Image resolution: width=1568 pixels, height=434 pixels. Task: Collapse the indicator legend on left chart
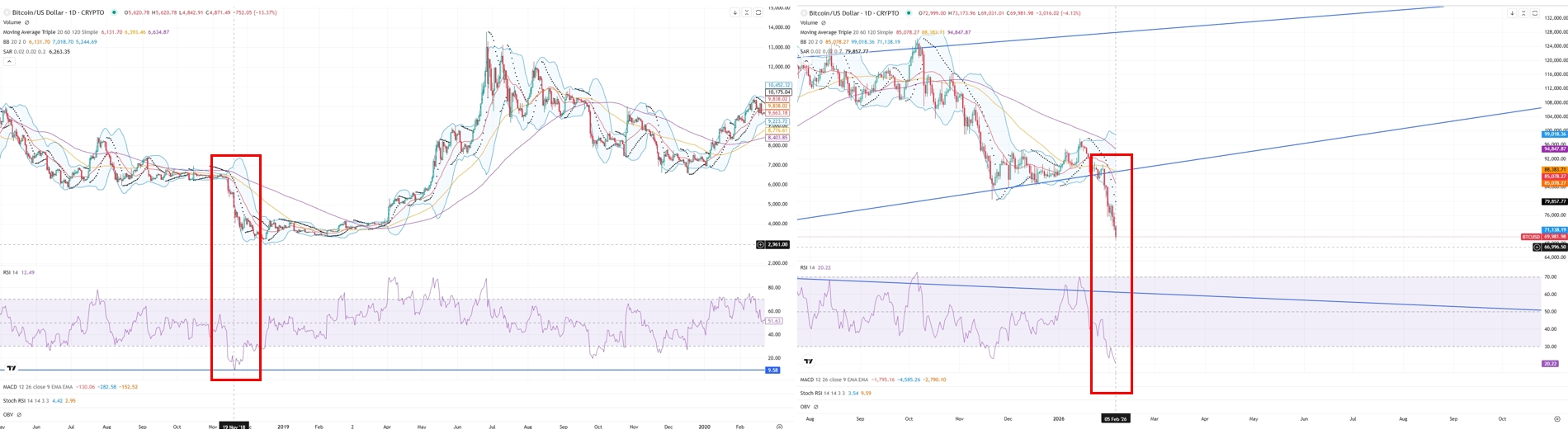click(8, 62)
